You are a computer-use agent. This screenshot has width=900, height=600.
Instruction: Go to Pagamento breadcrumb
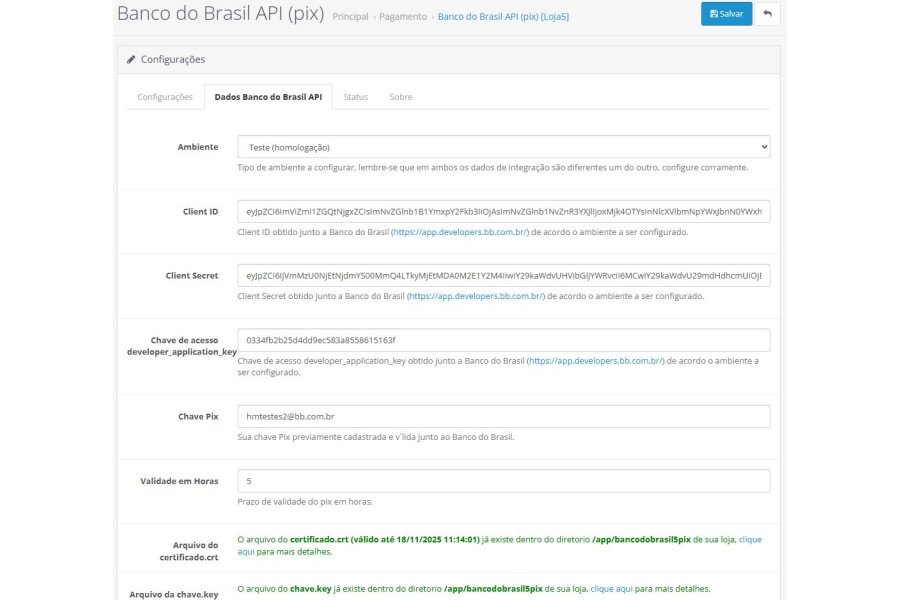(403, 17)
